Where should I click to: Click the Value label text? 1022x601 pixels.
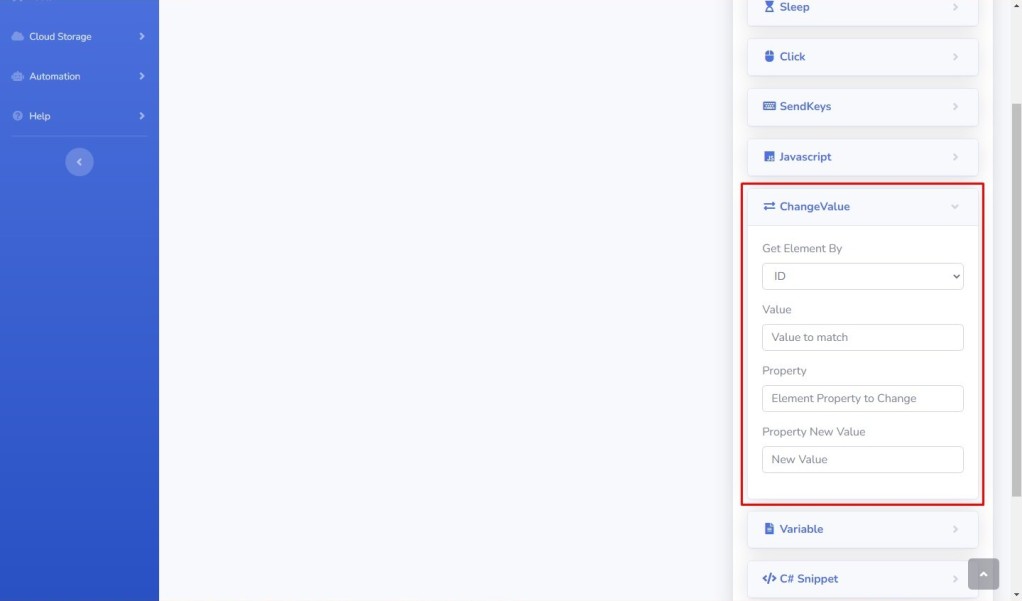pos(776,310)
